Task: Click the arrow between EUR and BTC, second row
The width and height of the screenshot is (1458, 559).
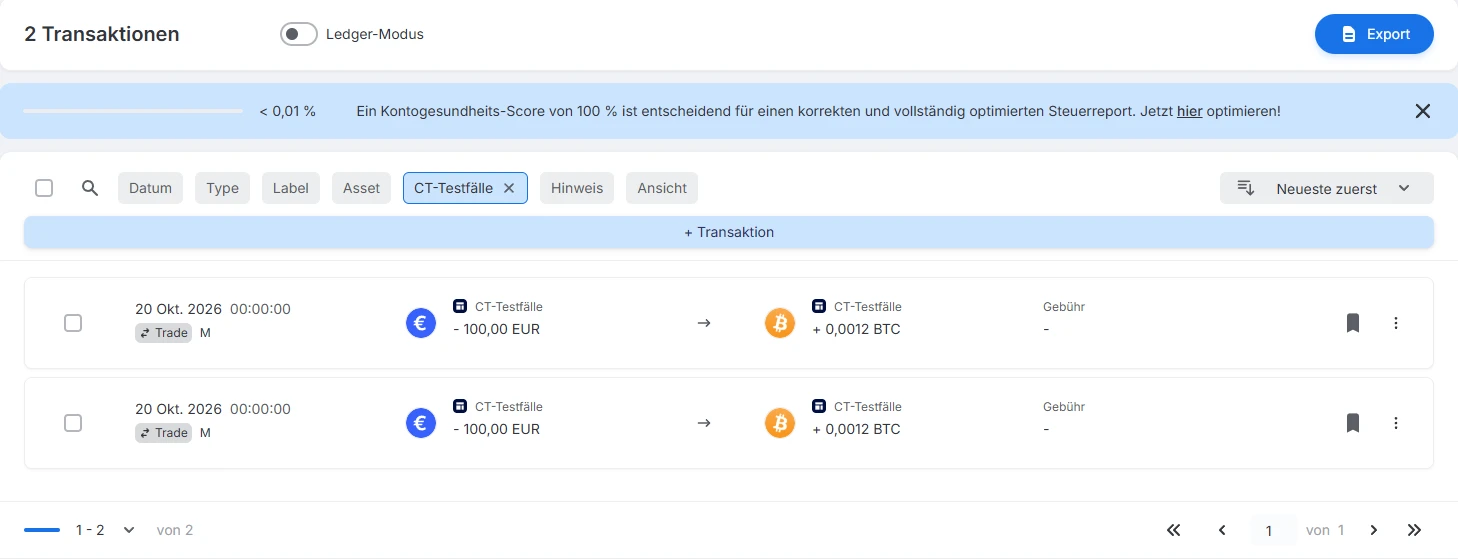Action: pyautogui.click(x=704, y=423)
